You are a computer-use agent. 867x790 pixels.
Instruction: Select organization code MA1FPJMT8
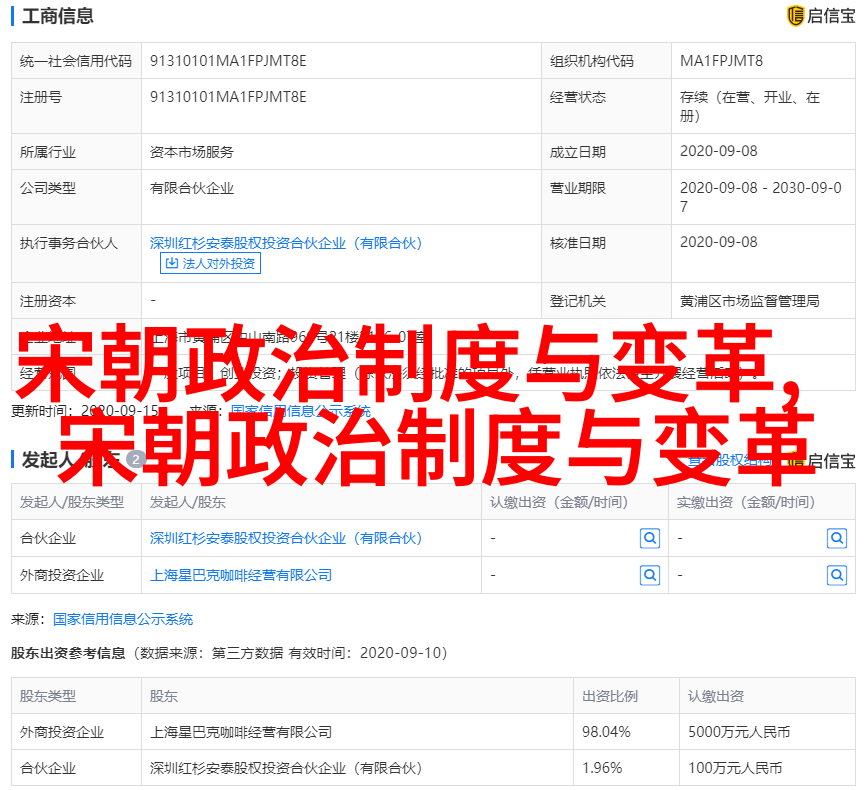coord(721,61)
